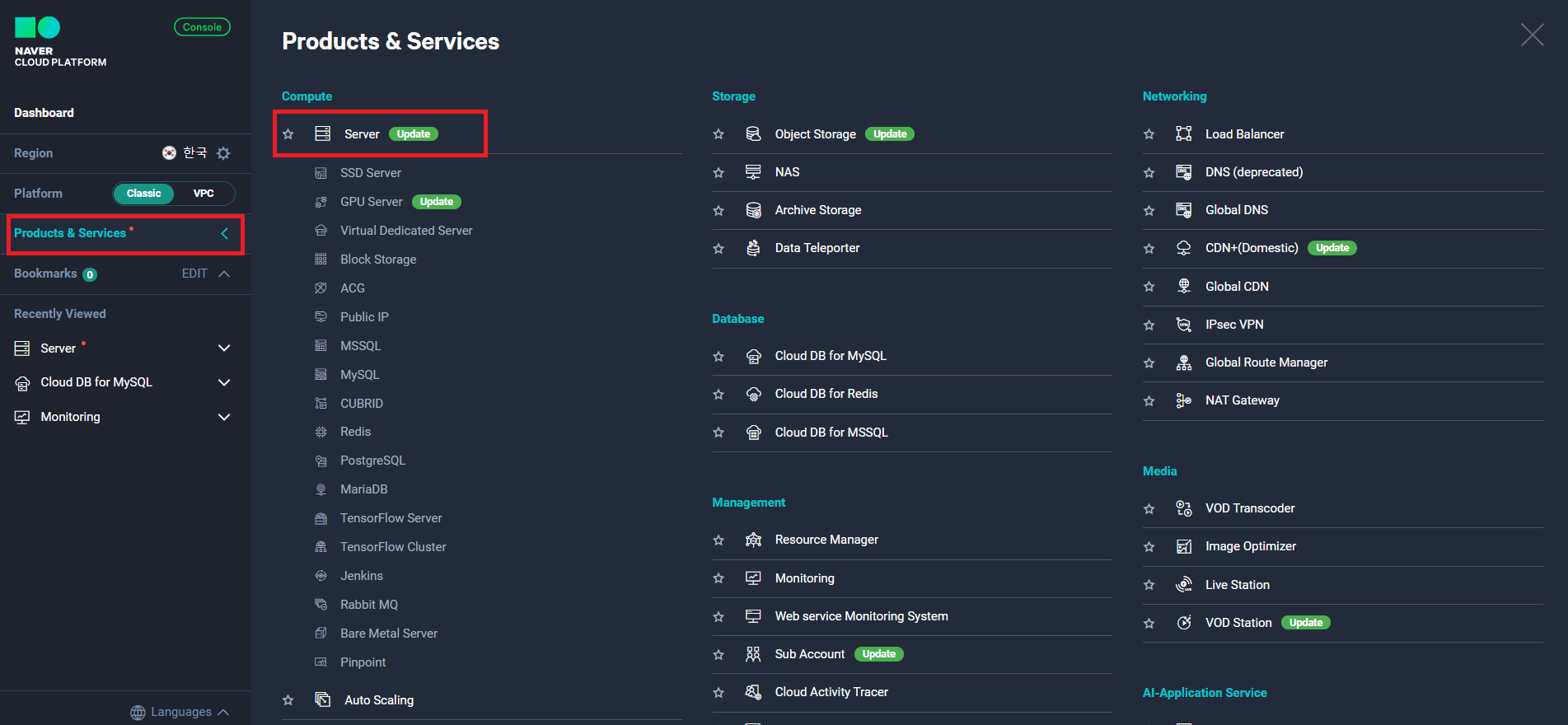The height and width of the screenshot is (725, 1568).
Task: Open the region settings gear icon
Action: tap(223, 153)
